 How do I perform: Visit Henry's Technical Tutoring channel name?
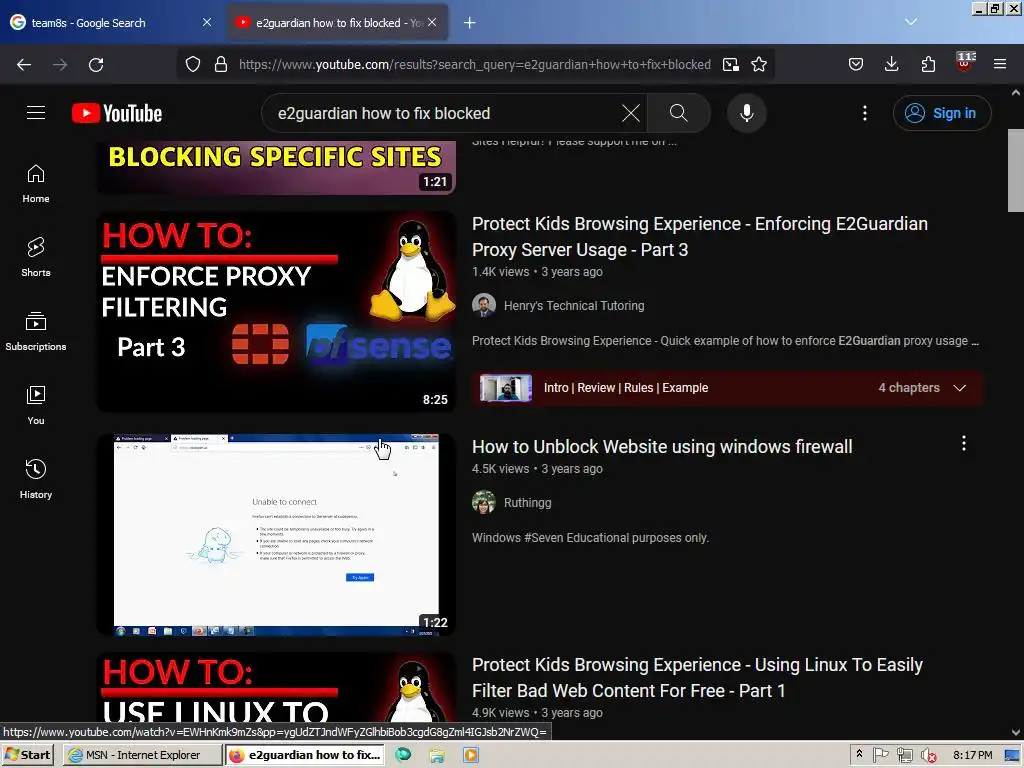click(574, 306)
